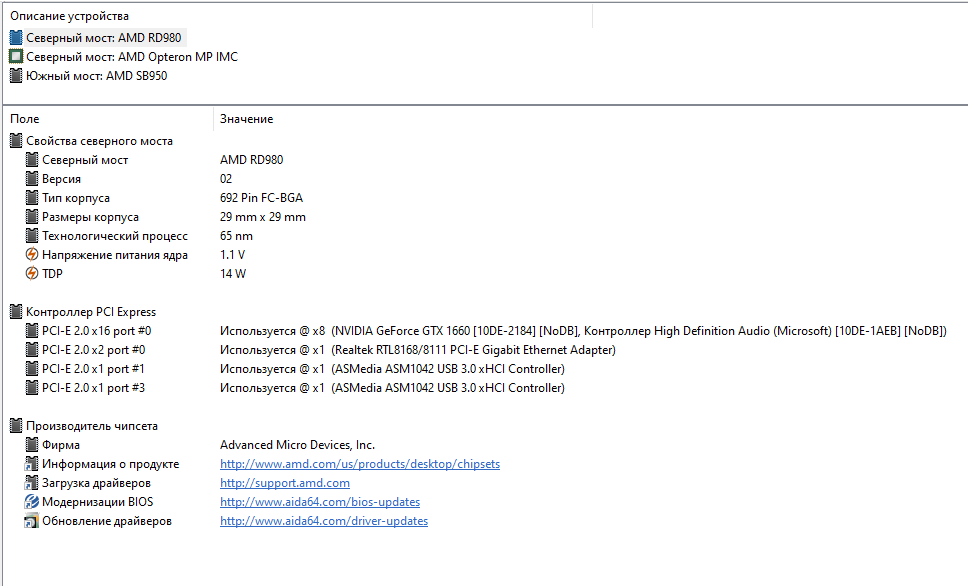Click the BIOS update icon beside Модернизации BIOS
Screen dimensions: 968x586
coord(32,502)
